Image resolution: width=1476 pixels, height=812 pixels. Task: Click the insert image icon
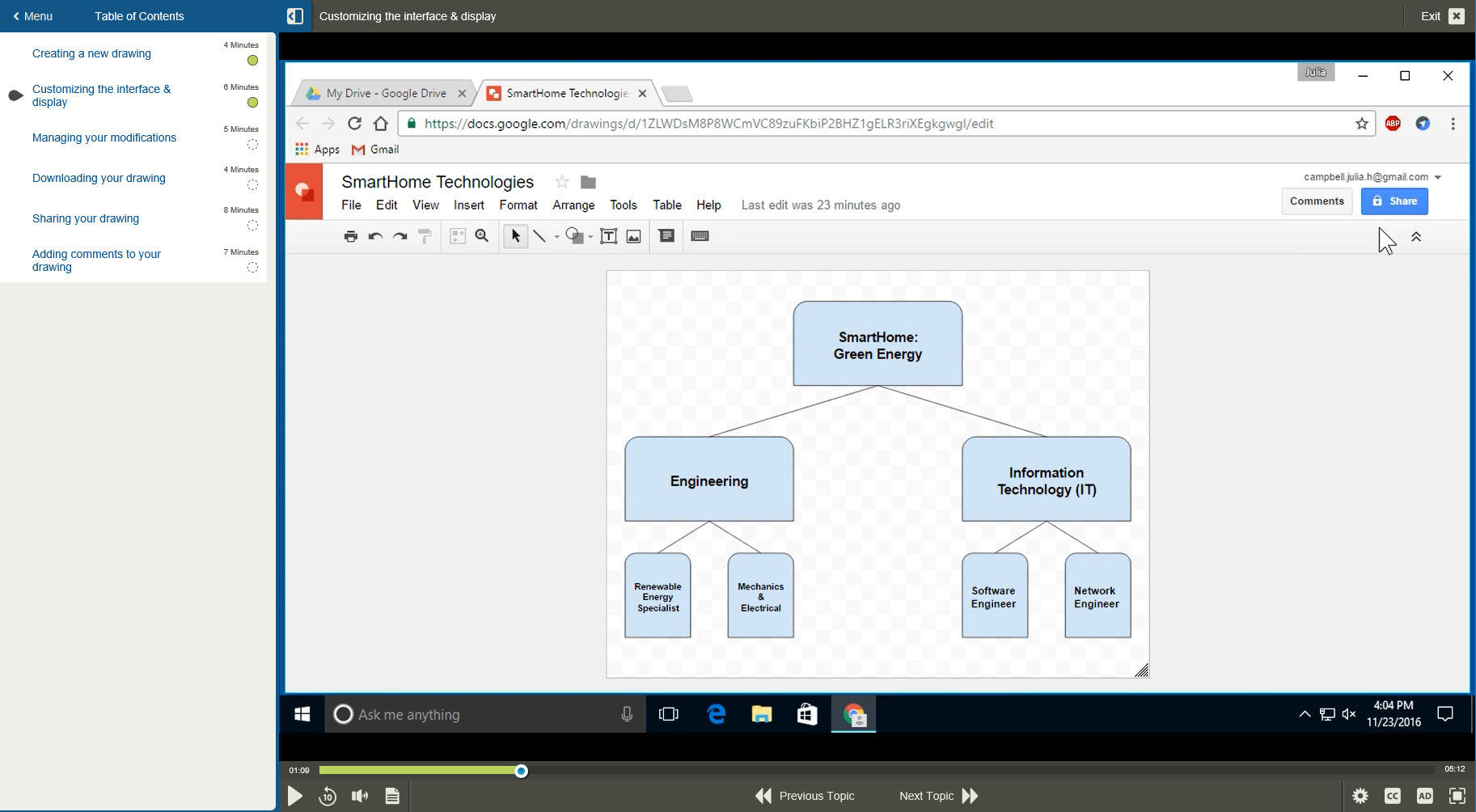click(634, 236)
